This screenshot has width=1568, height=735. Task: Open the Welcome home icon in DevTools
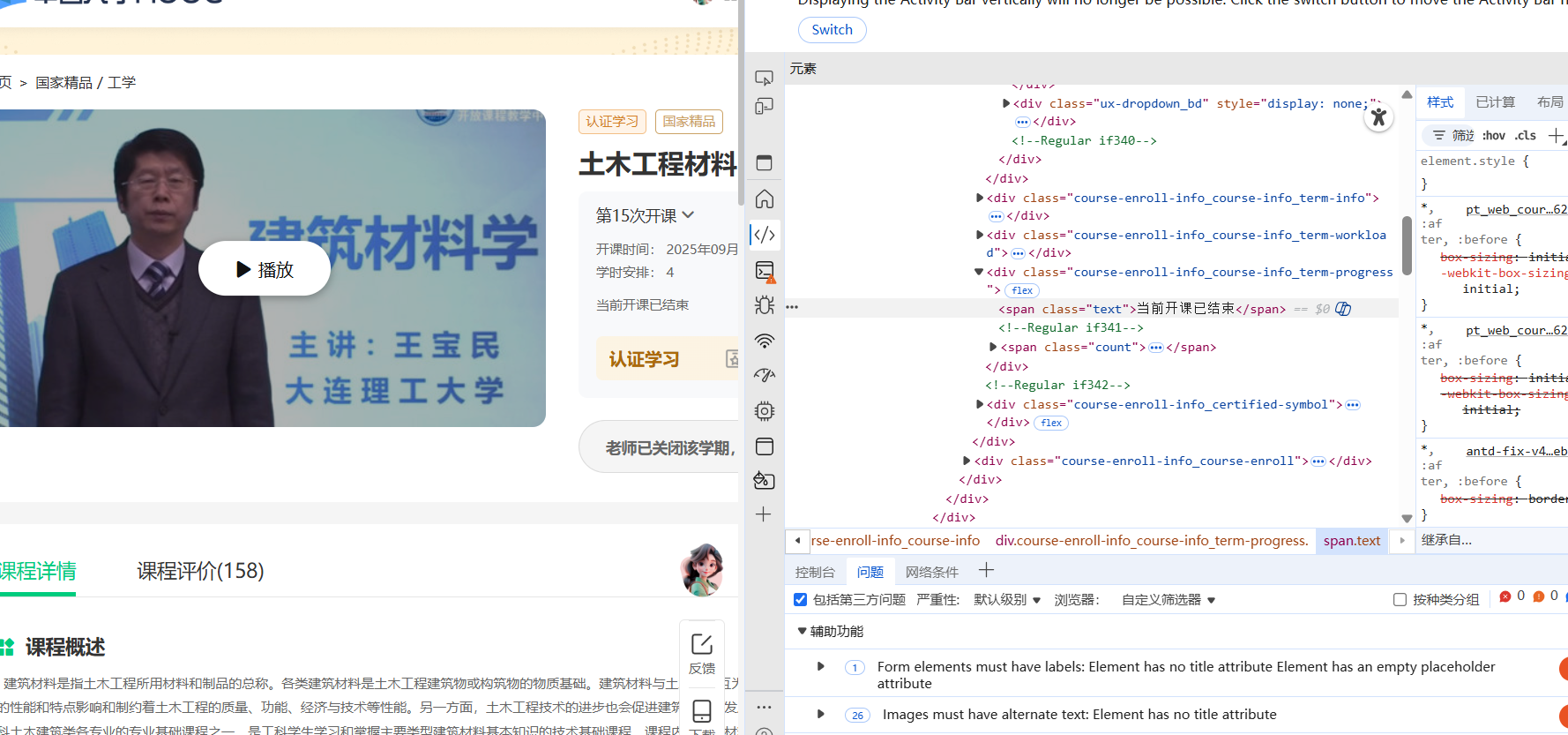click(765, 199)
